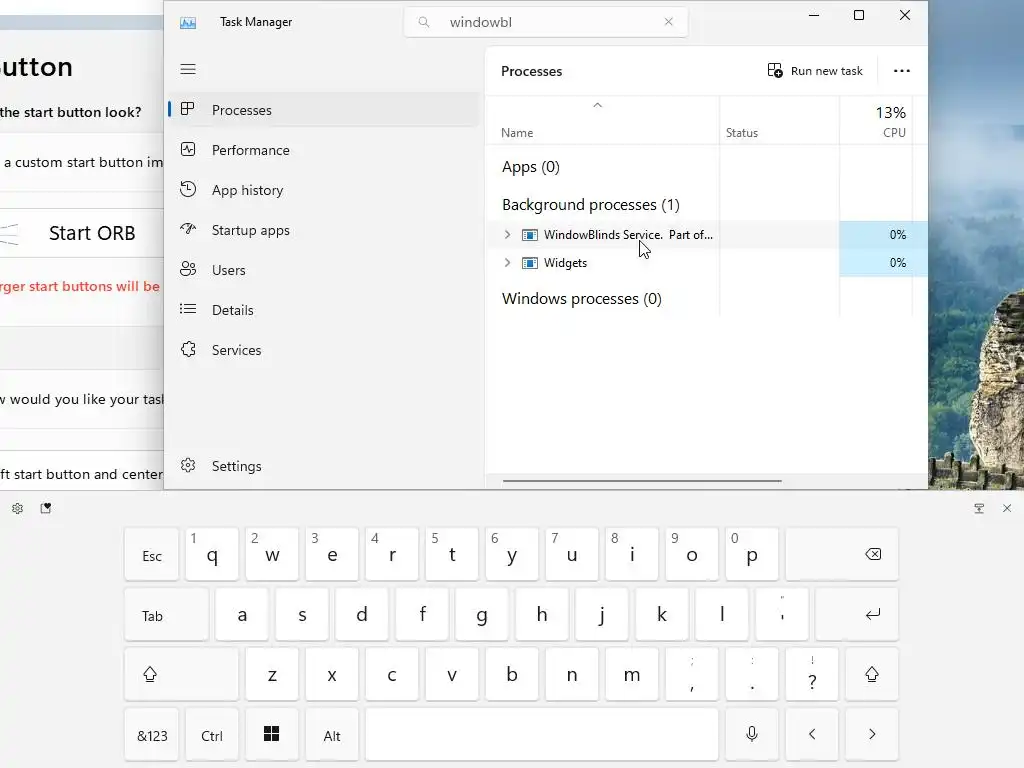
Task: Open the three-dot more options menu
Action: click(902, 71)
